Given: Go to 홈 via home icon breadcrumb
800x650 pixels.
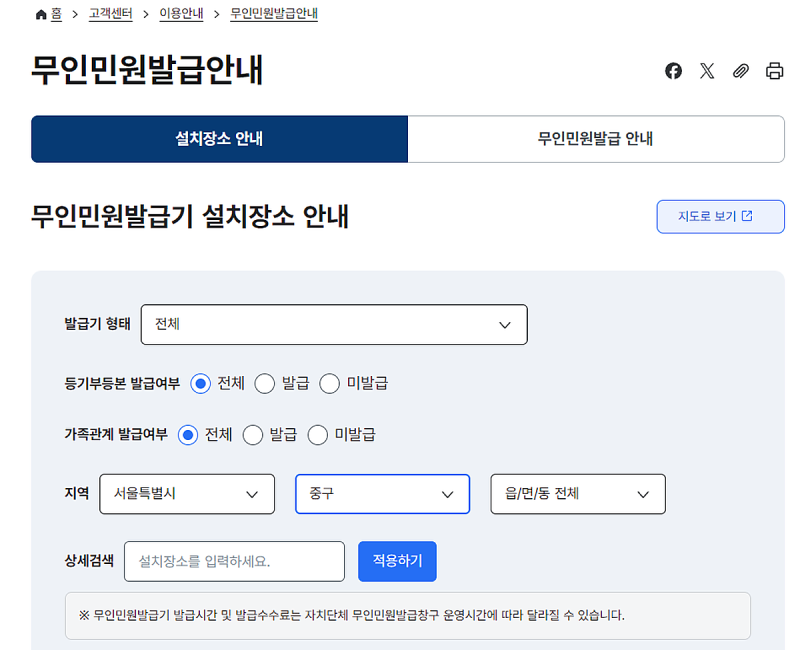Looking at the screenshot, I should (48, 14).
